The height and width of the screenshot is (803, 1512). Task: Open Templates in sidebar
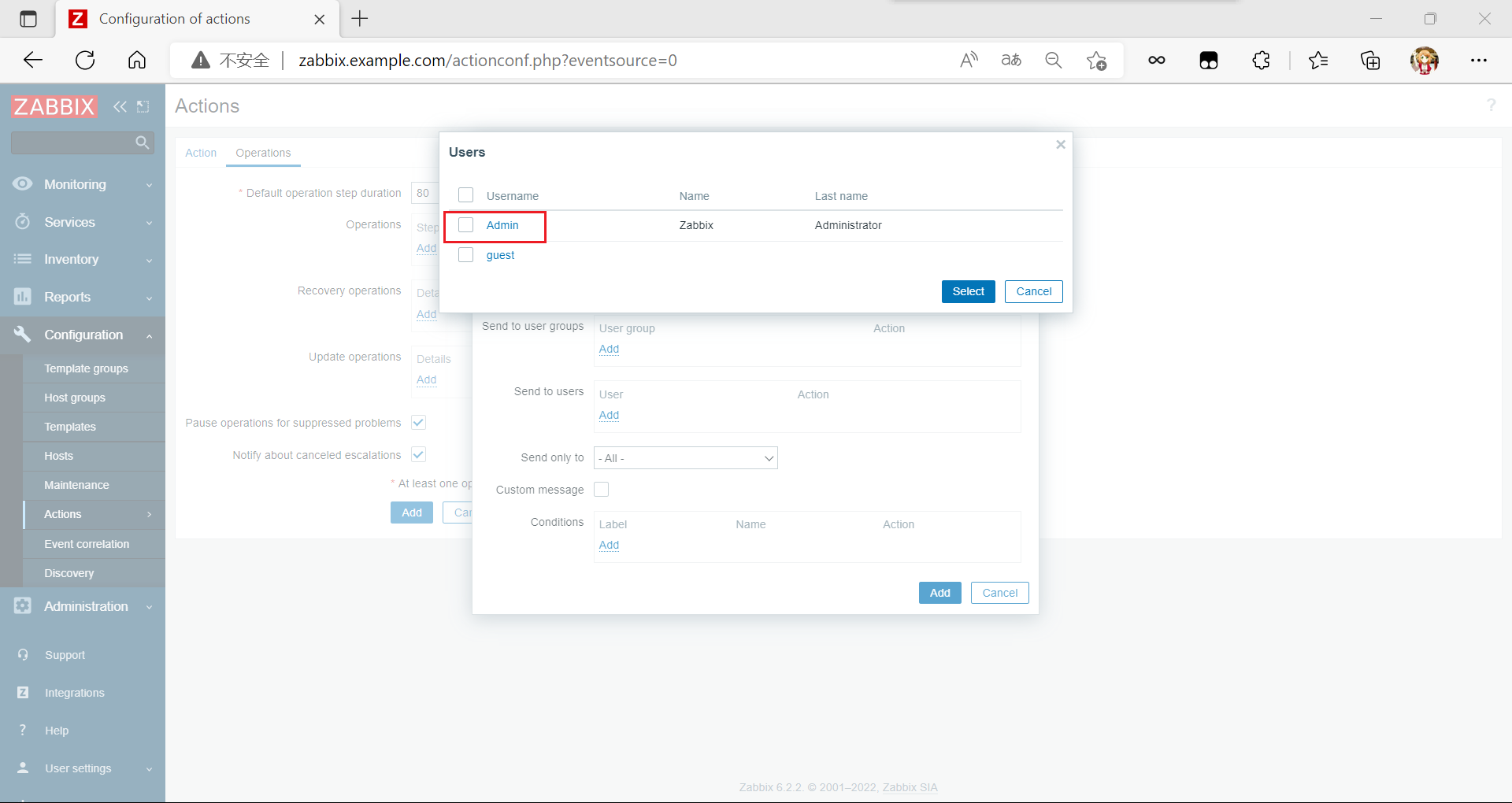pos(70,427)
